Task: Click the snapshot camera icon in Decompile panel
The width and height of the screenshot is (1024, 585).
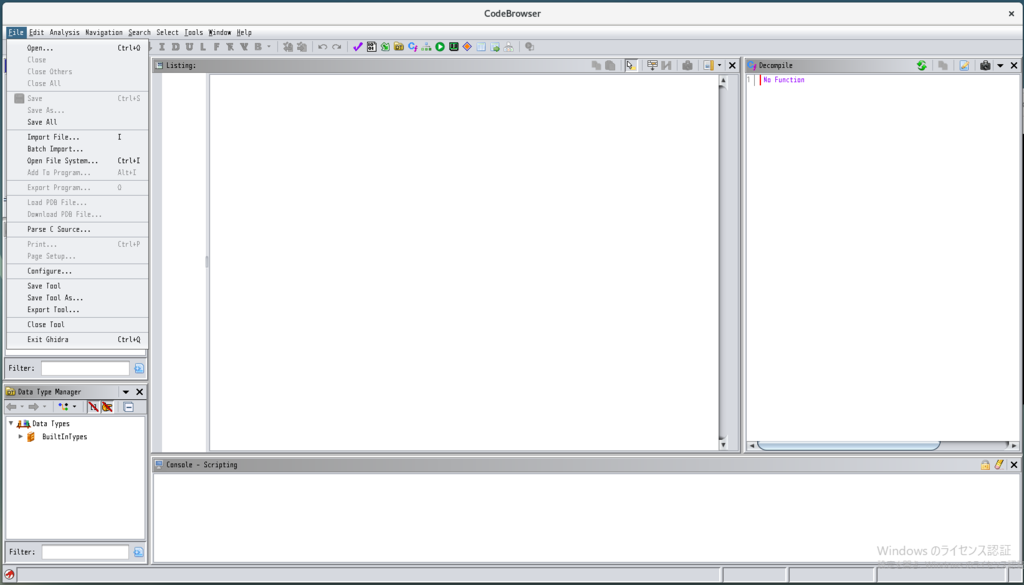Action: 985,65
